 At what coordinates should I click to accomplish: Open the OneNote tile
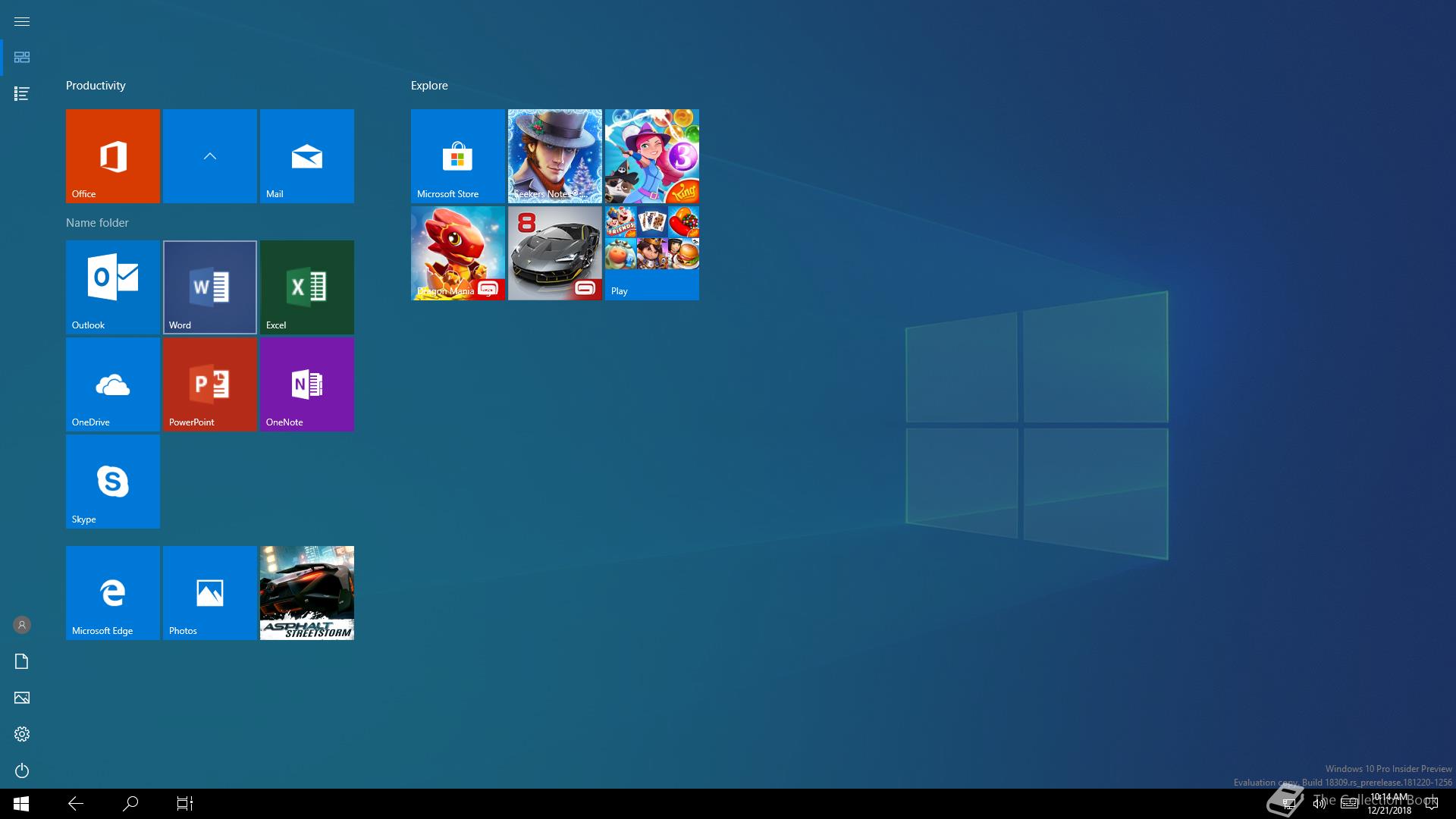pos(307,384)
